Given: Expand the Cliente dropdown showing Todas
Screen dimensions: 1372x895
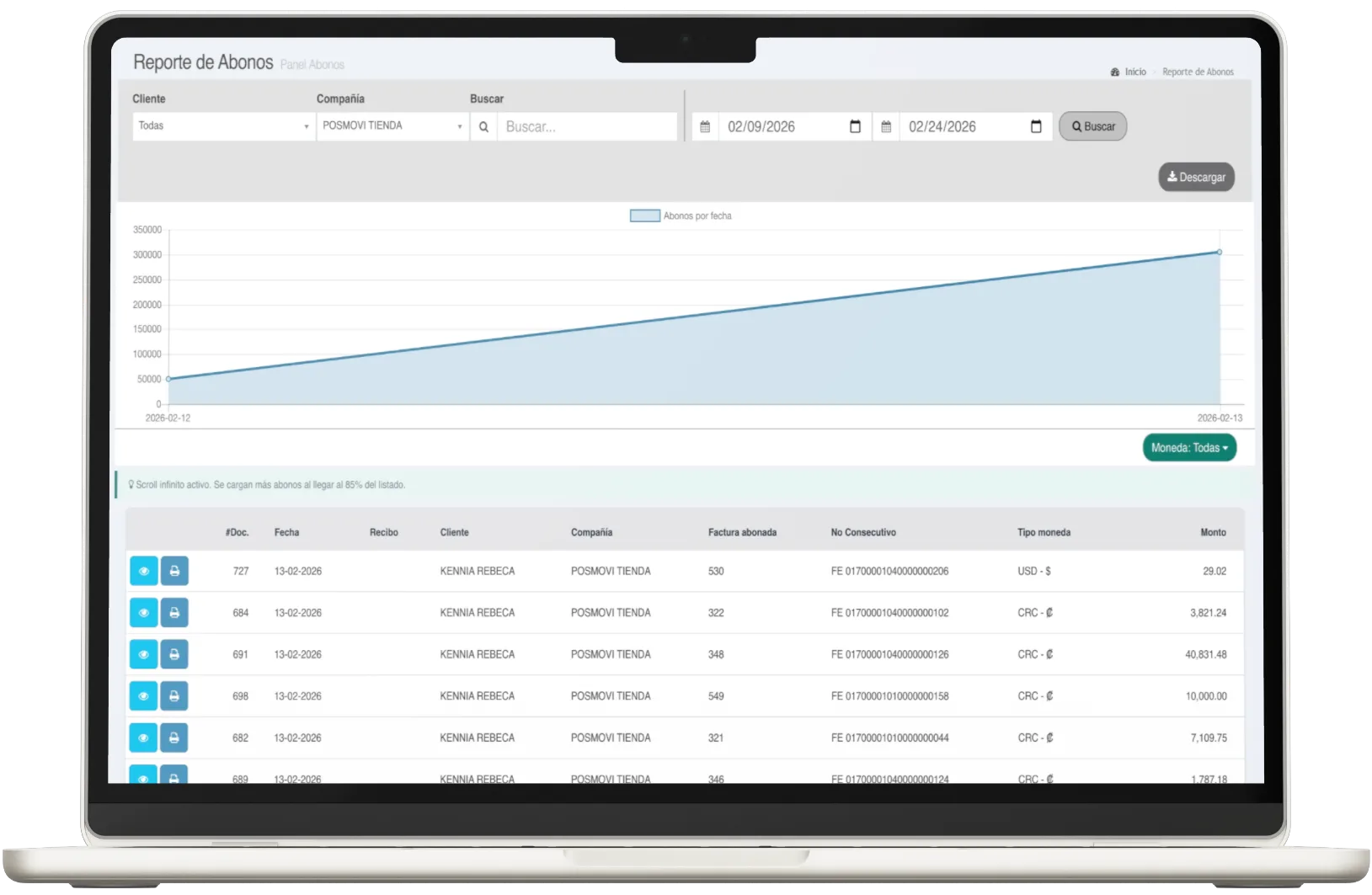Looking at the screenshot, I should coord(223,126).
